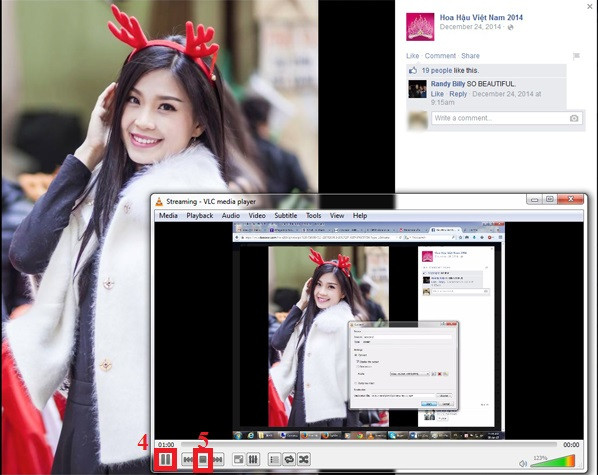Expand the Subtitle menu

point(286,216)
